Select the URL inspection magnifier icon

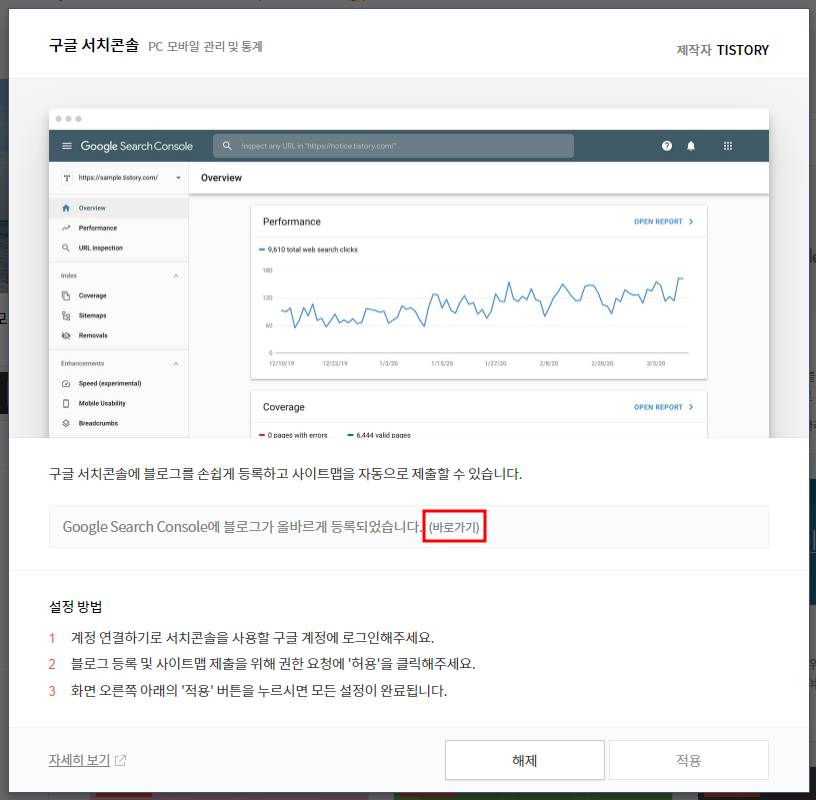click(66, 248)
